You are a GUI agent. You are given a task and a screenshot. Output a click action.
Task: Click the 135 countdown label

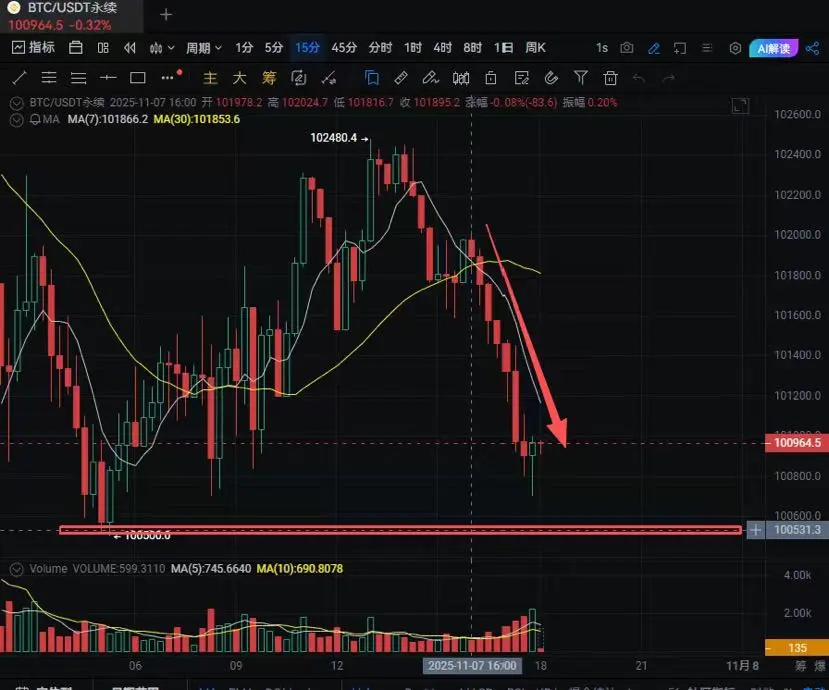tap(796, 648)
